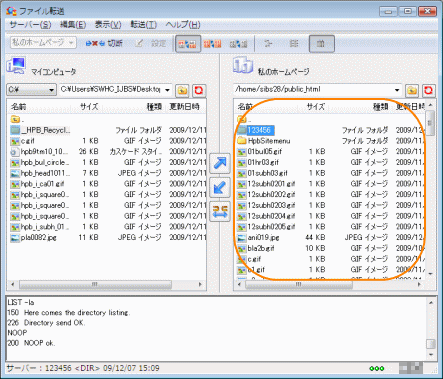443x379 pixels.
Task: Select the 123456 folder in remote list
Action: click(x=260, y=130)
